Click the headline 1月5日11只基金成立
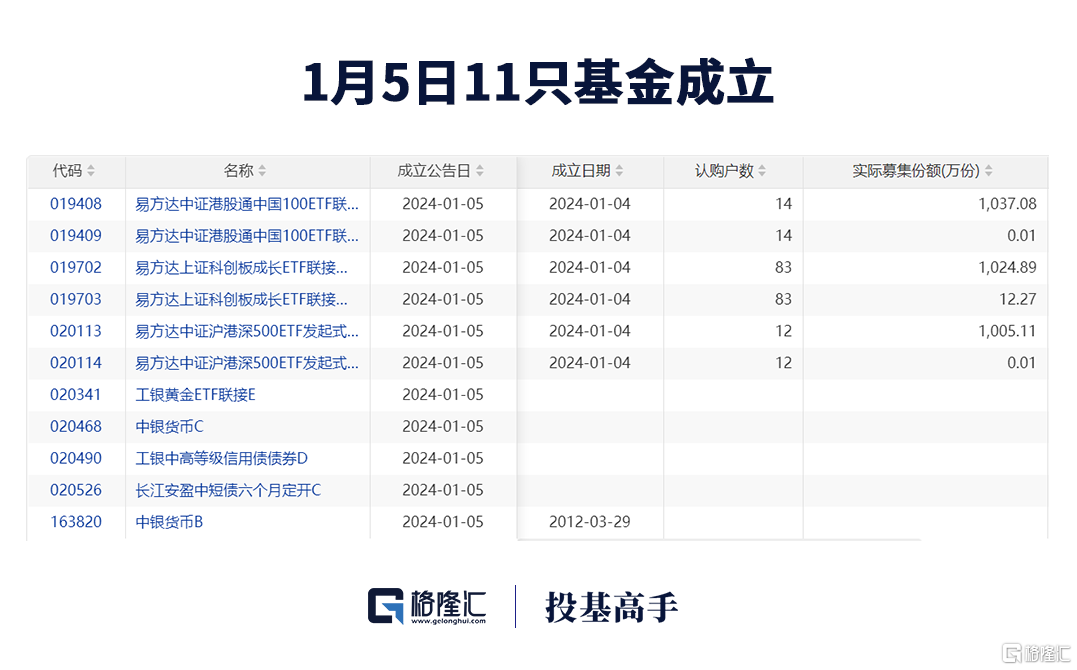The width and height of the screenshot is (1077, 670). (538, 83)
